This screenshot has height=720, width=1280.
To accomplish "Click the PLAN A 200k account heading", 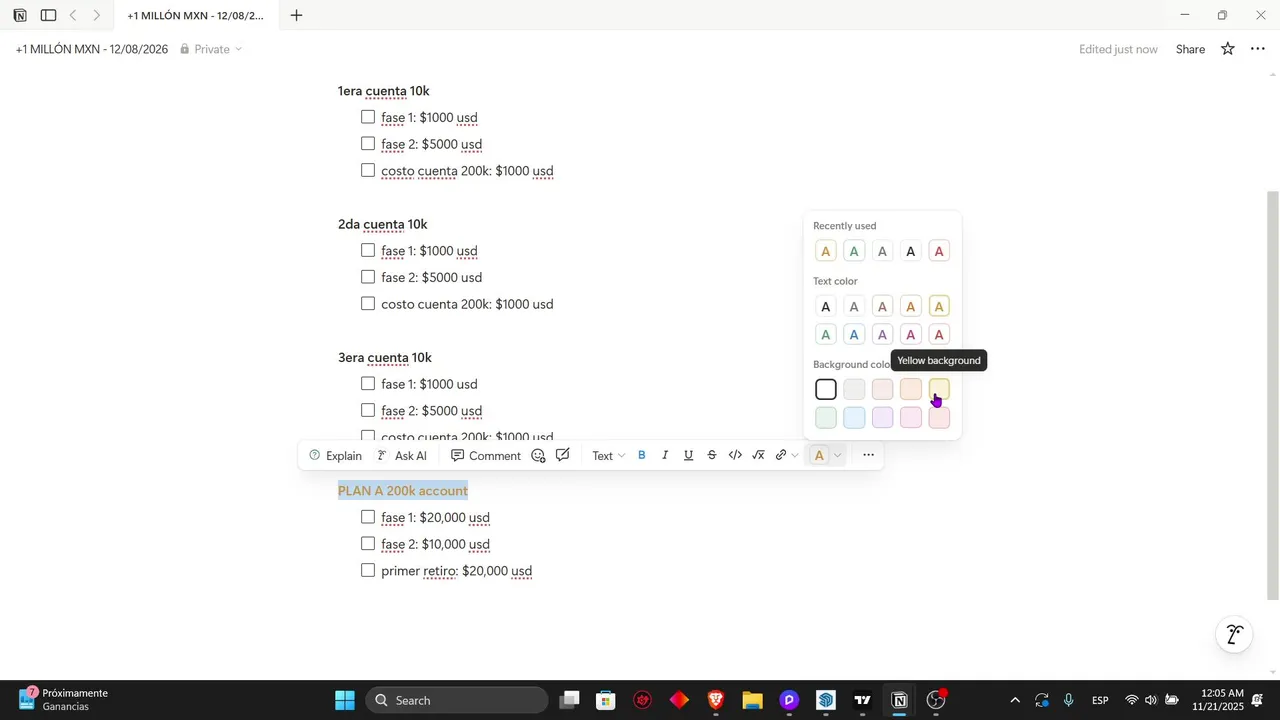I will tap(403, 491).
